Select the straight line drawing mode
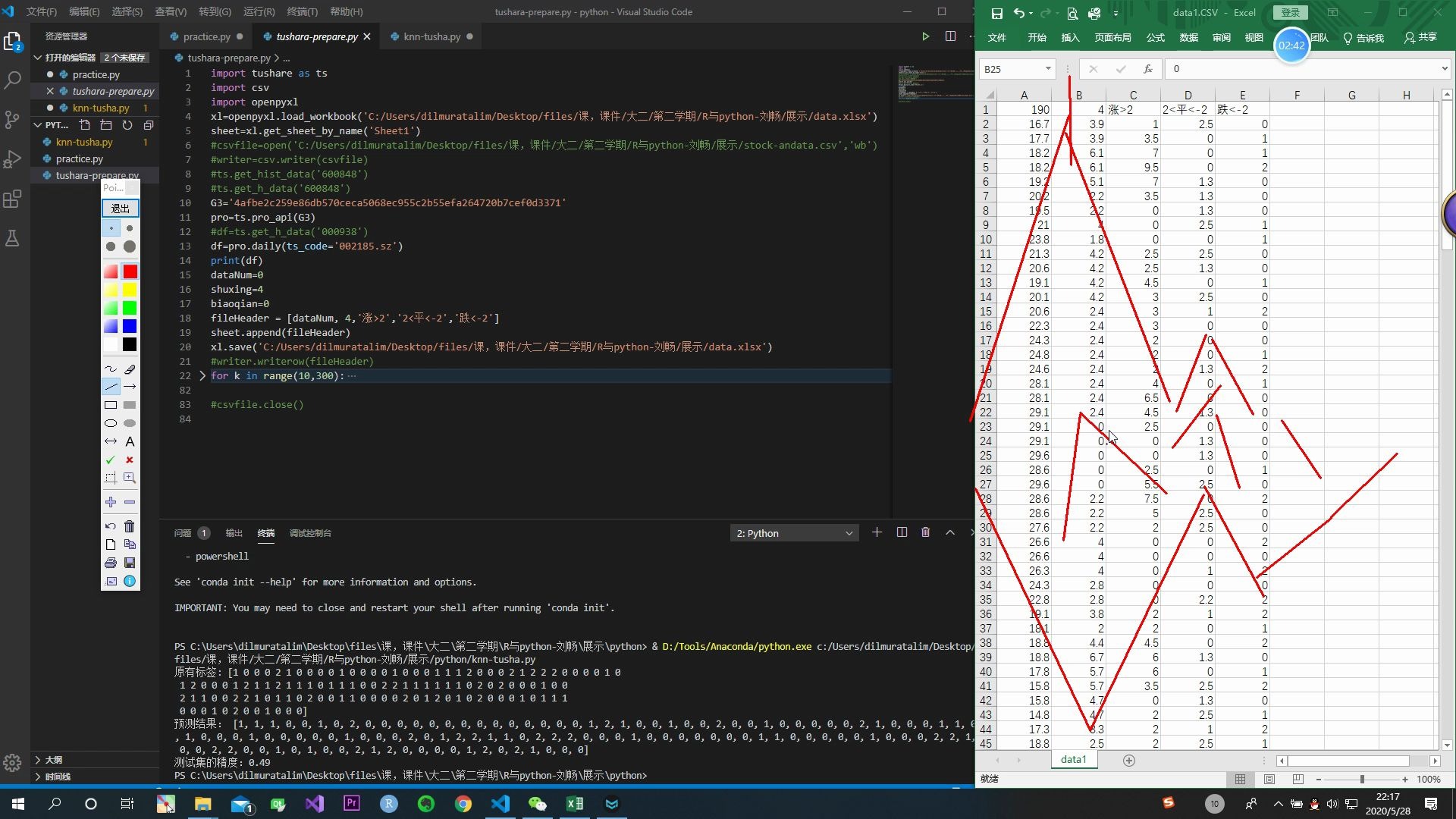This screenshot has width=1456, height=819. coord(111,387)
